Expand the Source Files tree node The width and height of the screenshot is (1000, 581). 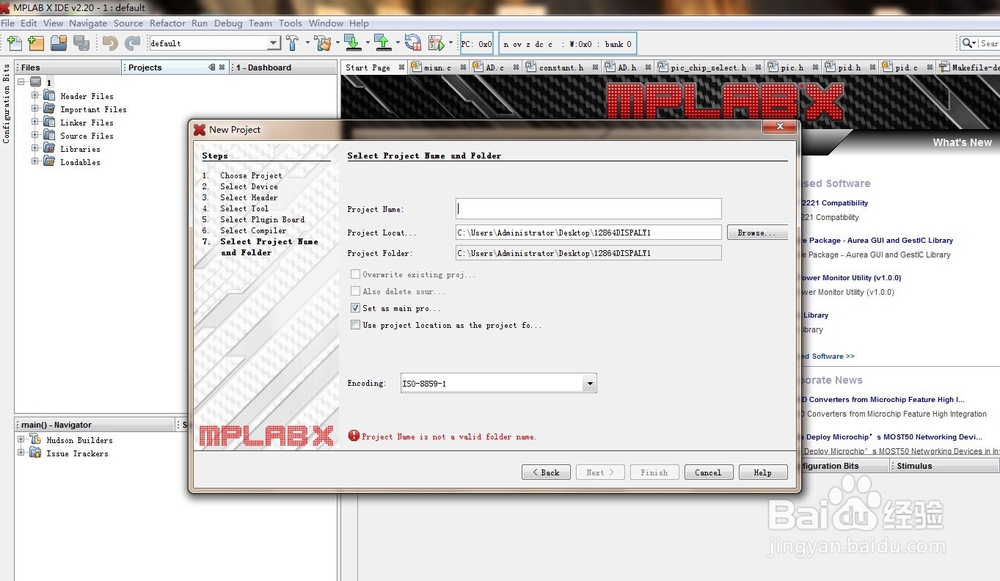pyautogui.click(x=35, y=135)
